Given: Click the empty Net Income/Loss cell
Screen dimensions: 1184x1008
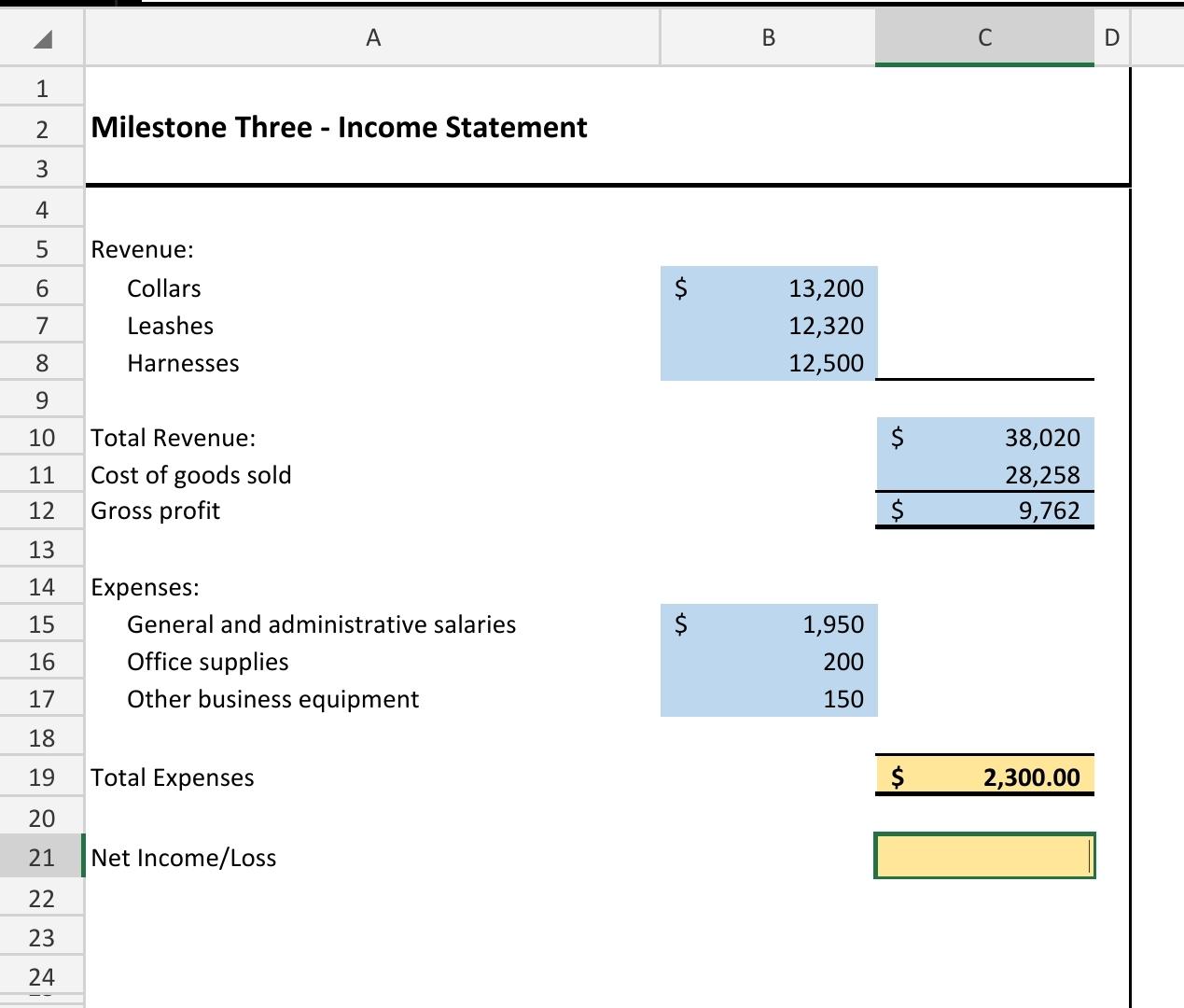Looking at the screenshot, I should 983,857.
